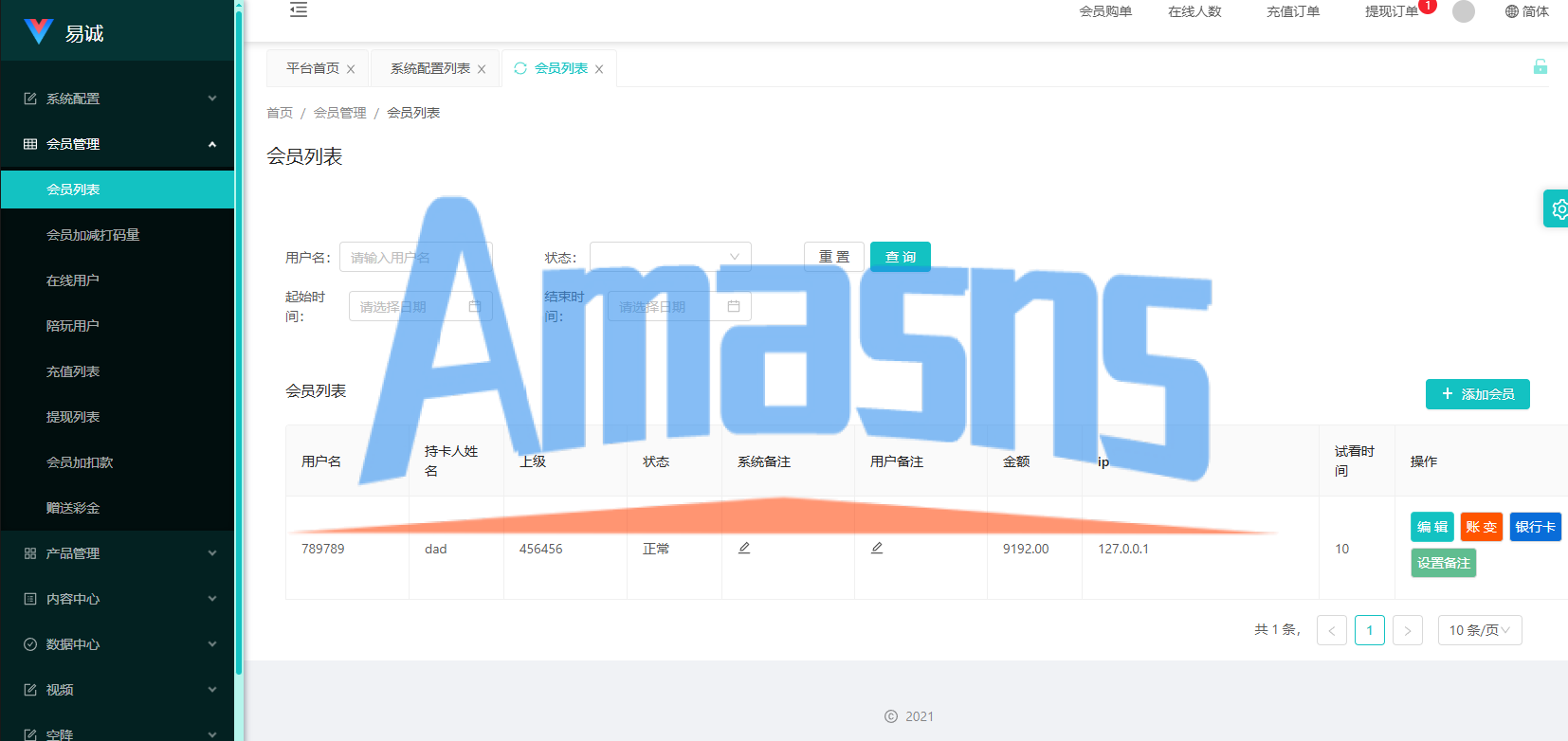
Task: Click 账变 for user 789789
Action: [x=1482, y=527]
